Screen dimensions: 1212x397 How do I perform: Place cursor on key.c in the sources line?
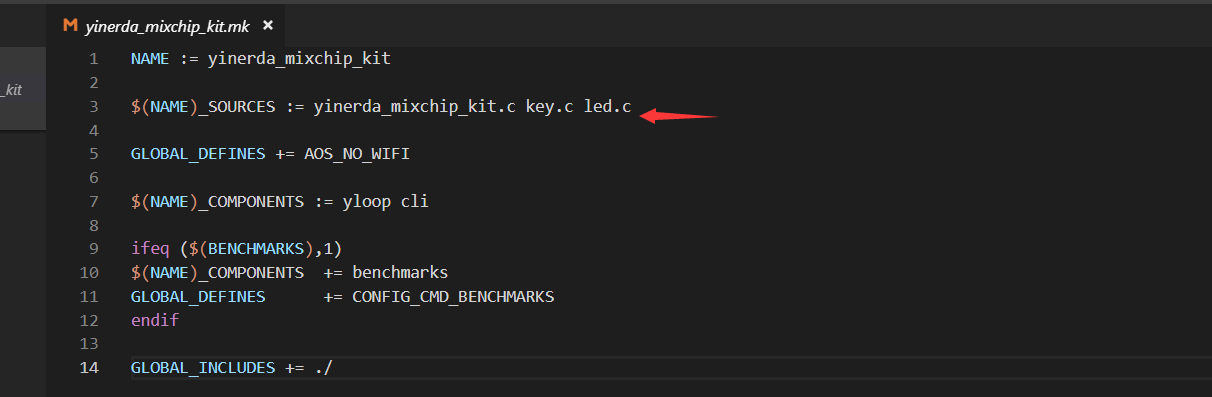pos(549,106)
